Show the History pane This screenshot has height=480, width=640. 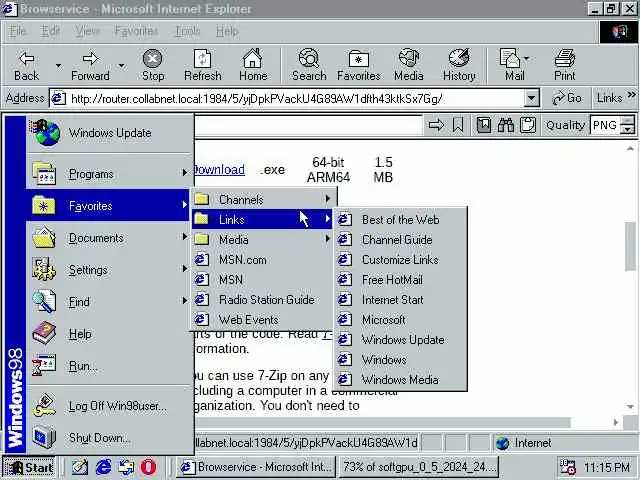pos(459,65)
